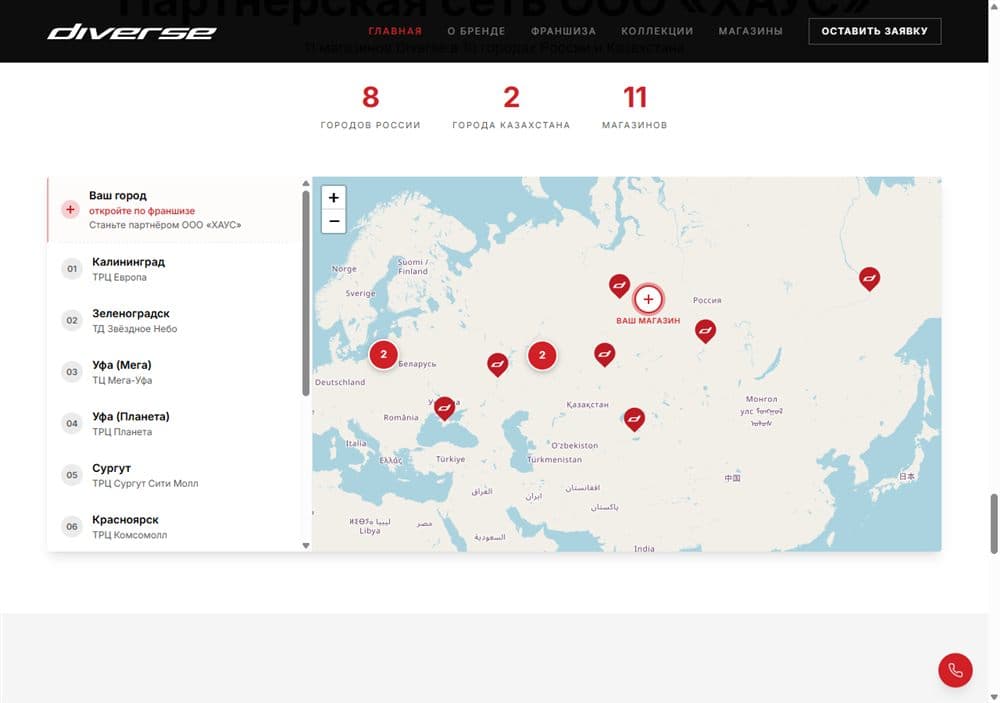Open the ФРАНШИЗА menu item

tap(563, 31)
